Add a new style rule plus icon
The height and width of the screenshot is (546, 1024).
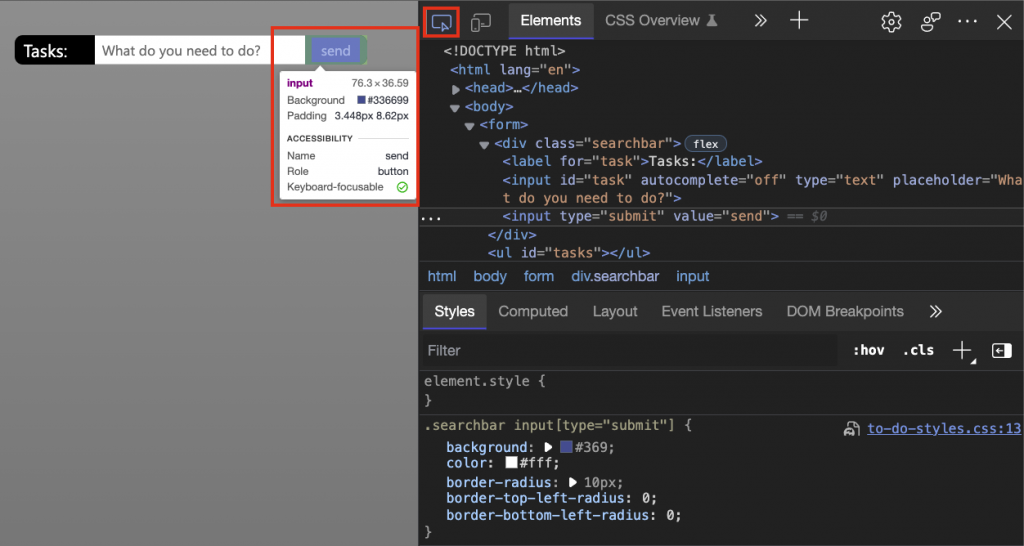point(962,351)
